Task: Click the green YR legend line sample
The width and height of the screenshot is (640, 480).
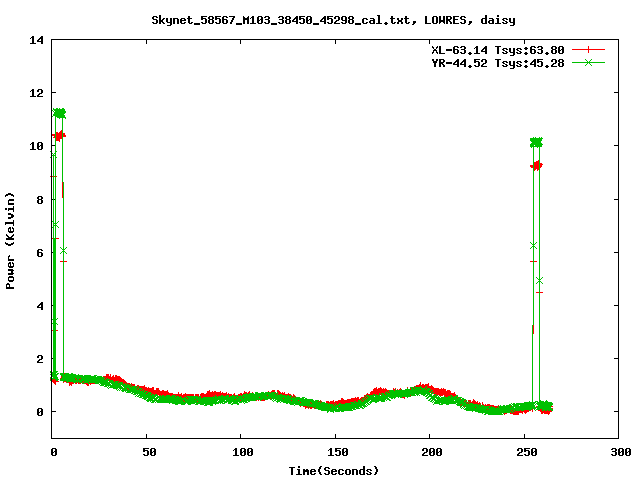Action: (588, 62)
